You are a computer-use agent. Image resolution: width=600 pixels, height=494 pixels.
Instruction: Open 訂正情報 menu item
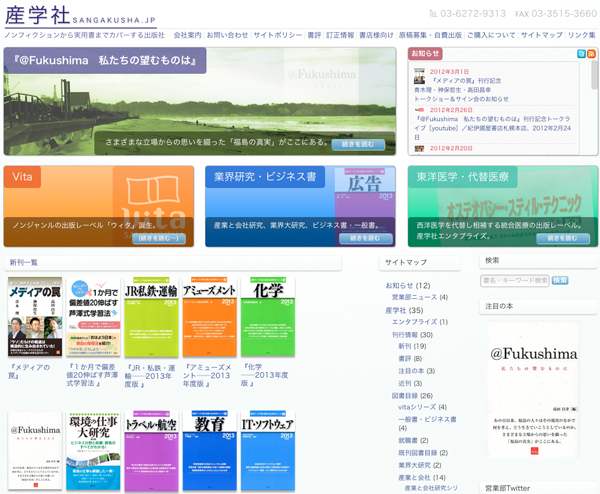coord(340,35)
